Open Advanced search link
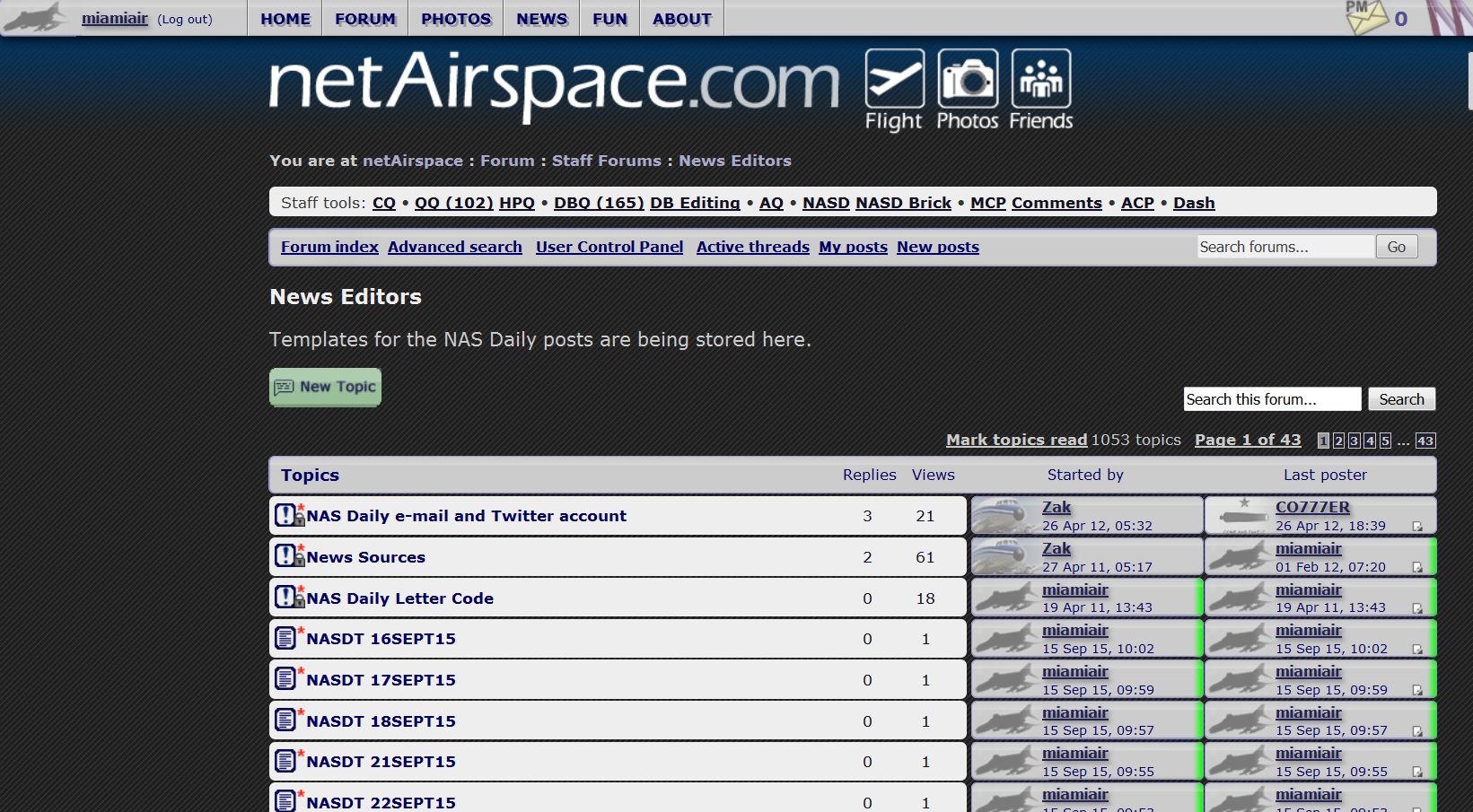 (455, 247)
